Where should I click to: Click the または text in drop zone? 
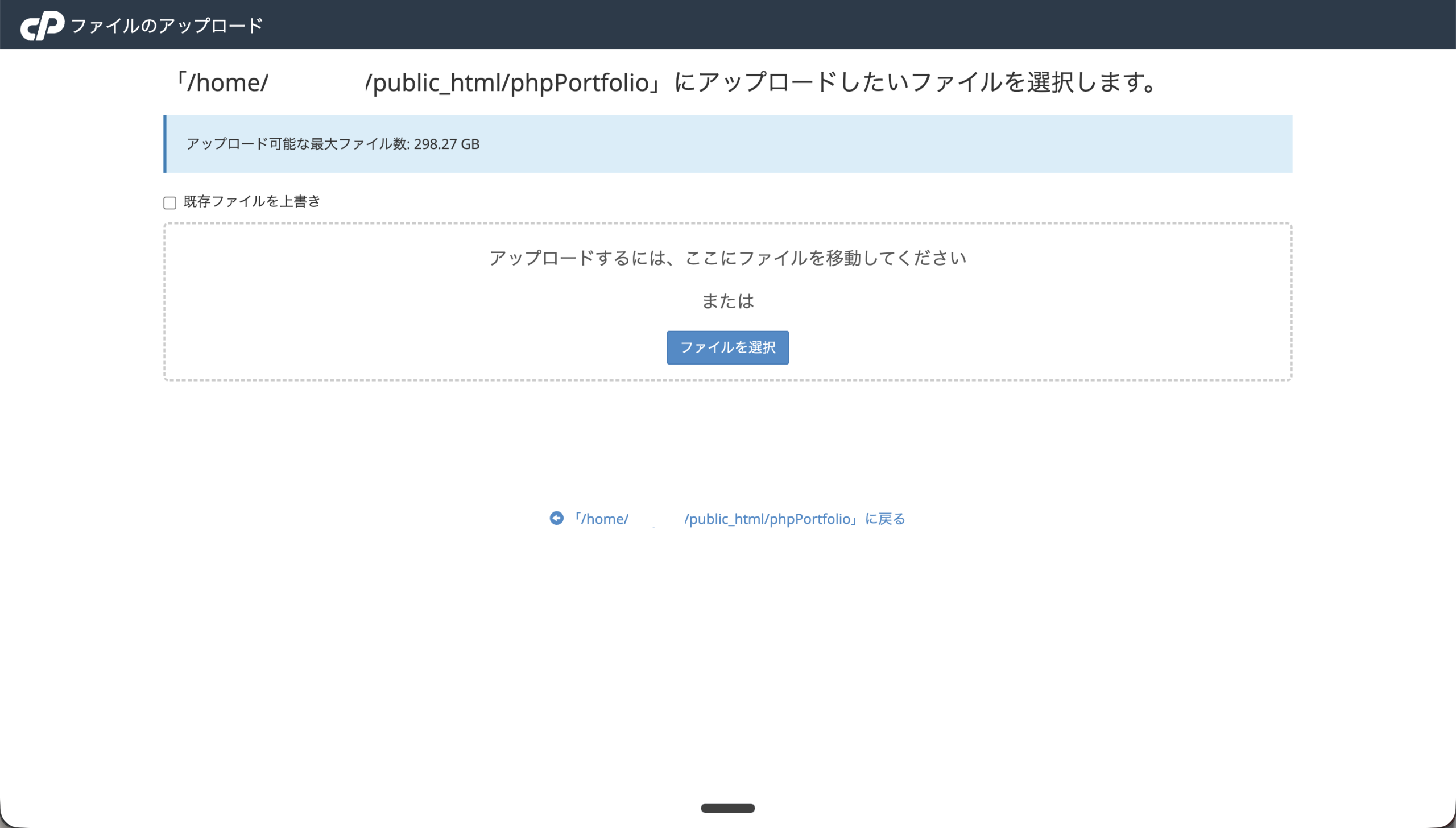[x=727, y=301]
